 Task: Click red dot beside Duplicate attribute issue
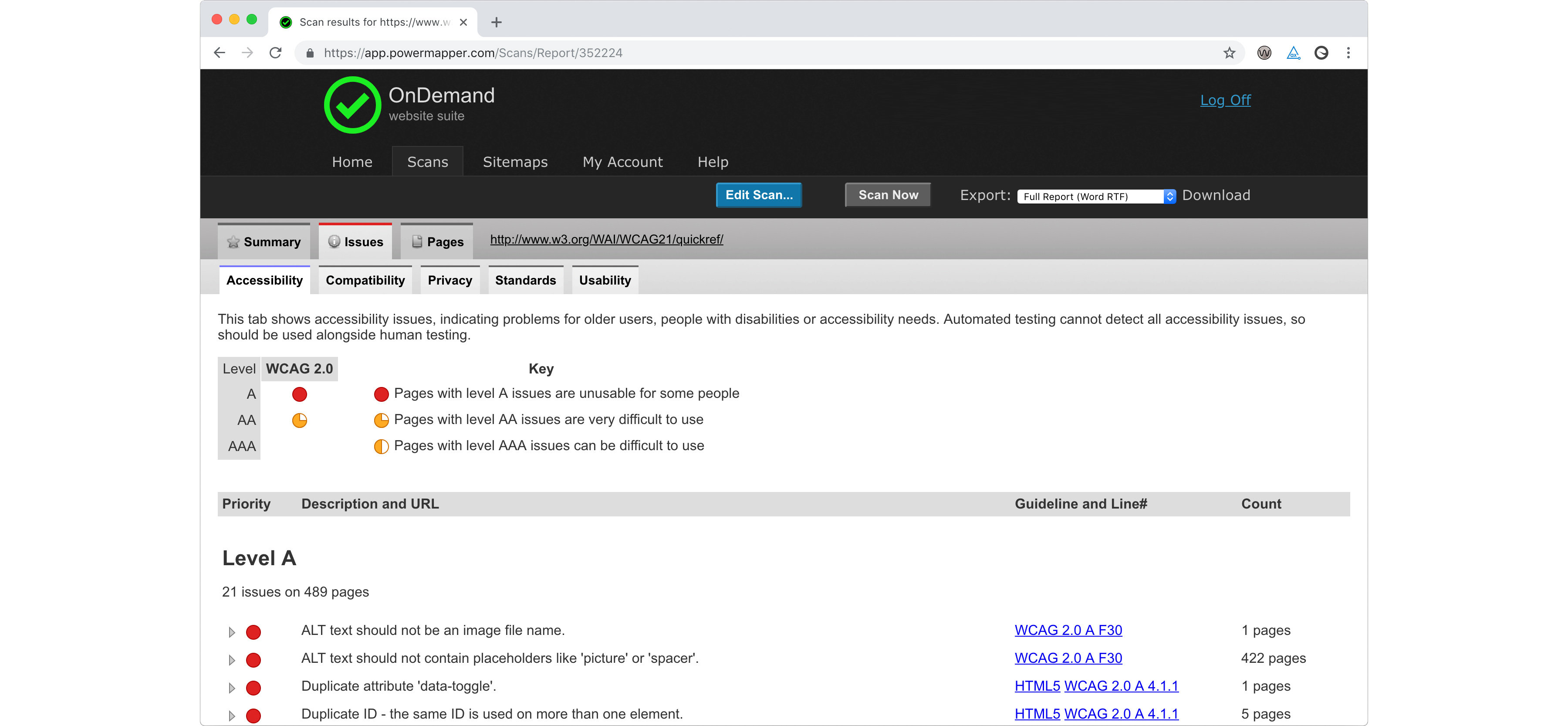coord(253,688)
